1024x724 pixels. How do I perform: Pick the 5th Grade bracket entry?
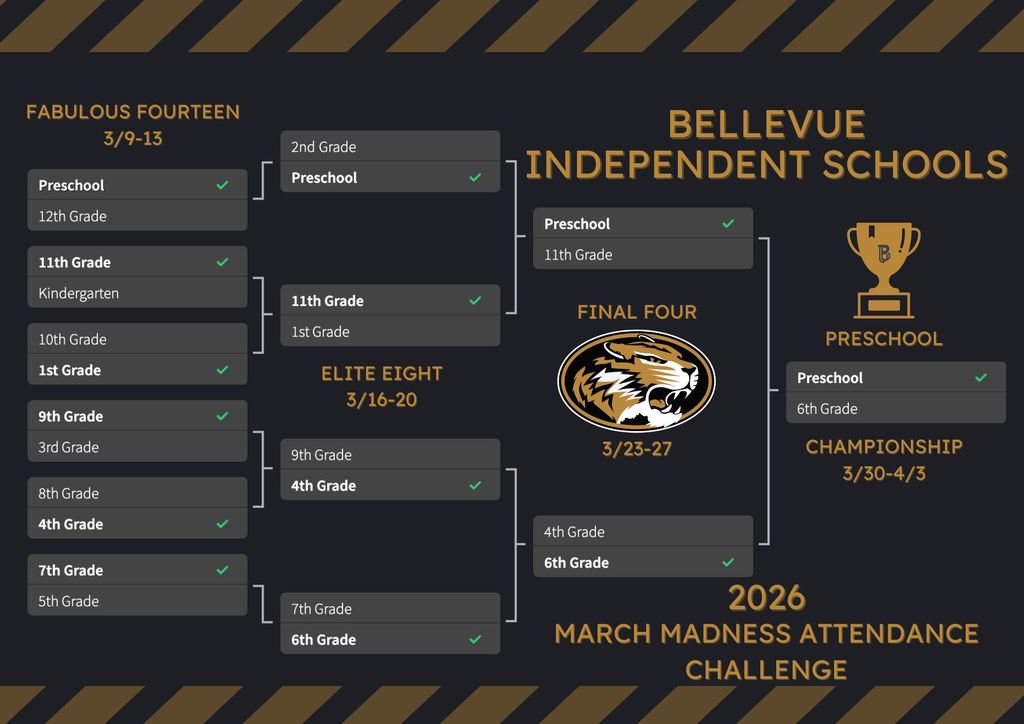pyautogui.click(x=137, y=601)
